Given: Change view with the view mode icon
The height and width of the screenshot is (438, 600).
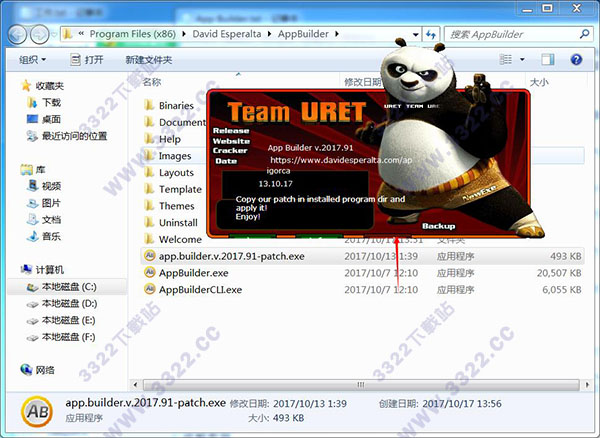Looking at the screenshot, I should pos(506,59).
